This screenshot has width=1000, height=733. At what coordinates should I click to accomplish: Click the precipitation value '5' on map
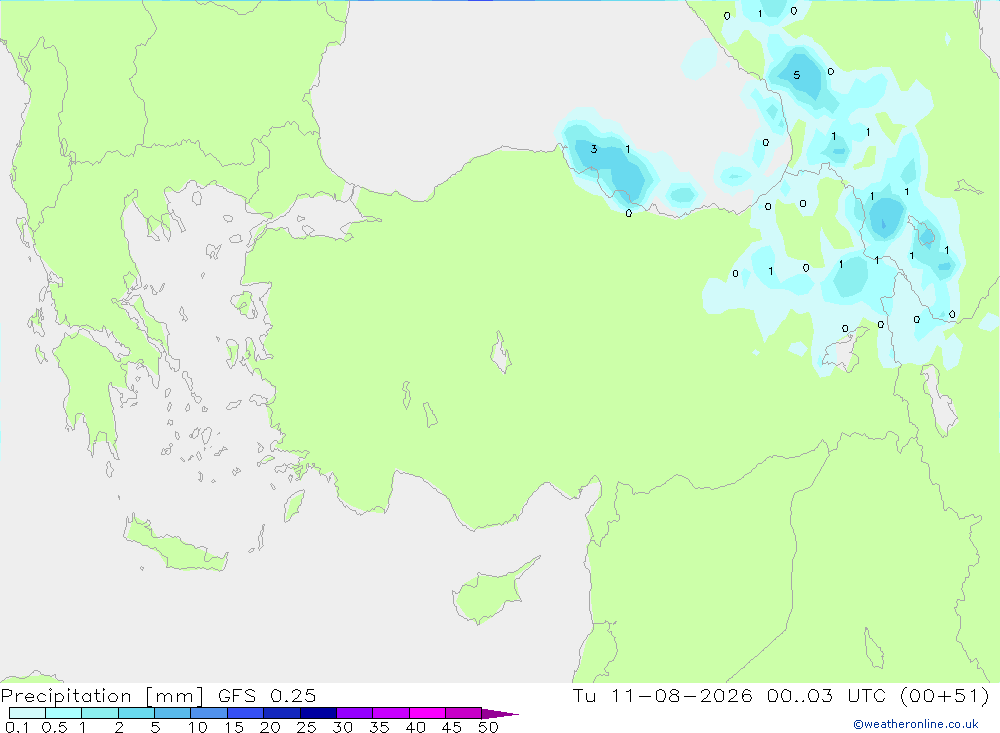coord(797,75)
